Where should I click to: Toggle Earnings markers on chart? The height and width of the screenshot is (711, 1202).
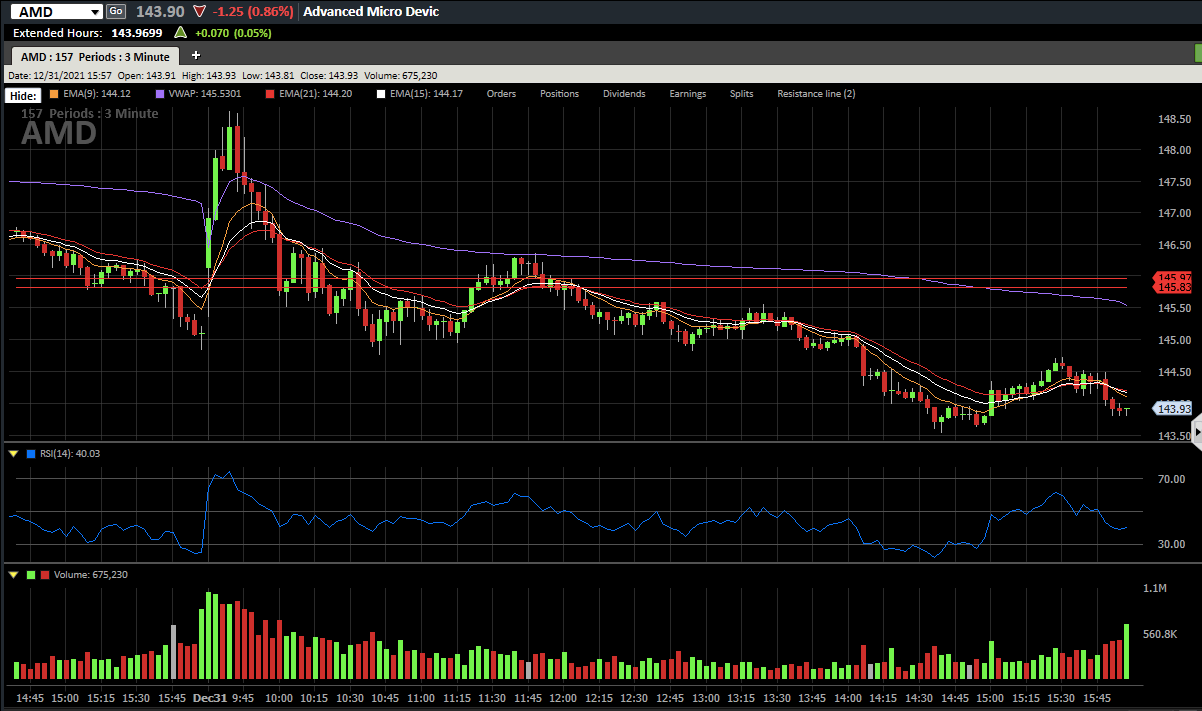coord(687,94)
